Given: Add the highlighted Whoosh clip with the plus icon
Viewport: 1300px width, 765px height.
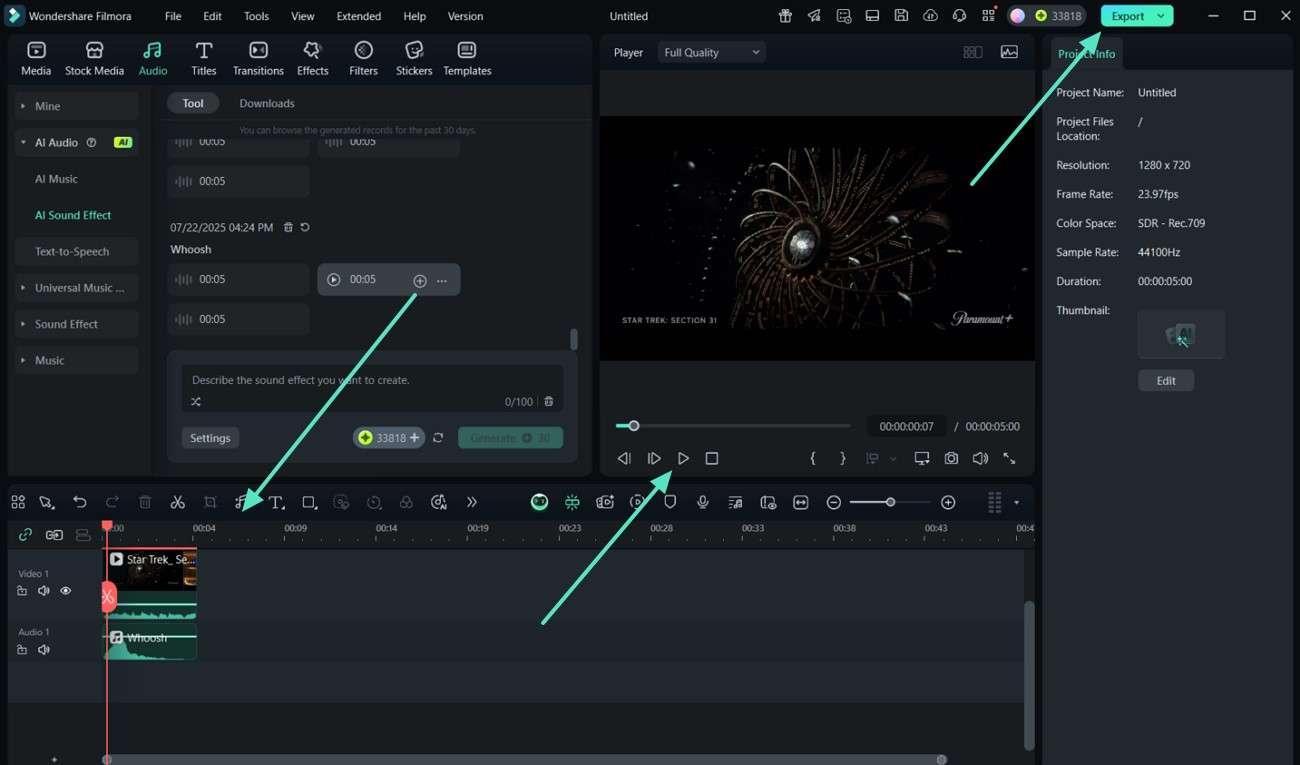Looking at the screenshot, I should [420, 281].
